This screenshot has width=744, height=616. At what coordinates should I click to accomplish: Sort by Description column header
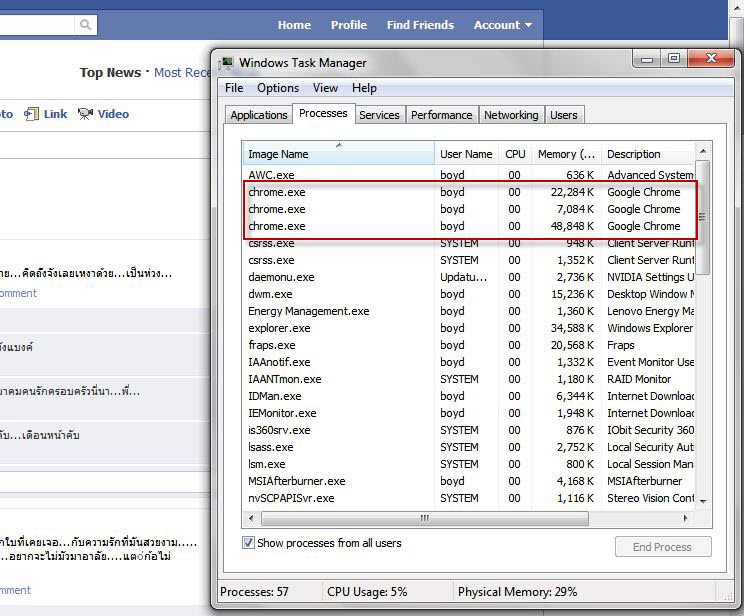tap(648, 154)
